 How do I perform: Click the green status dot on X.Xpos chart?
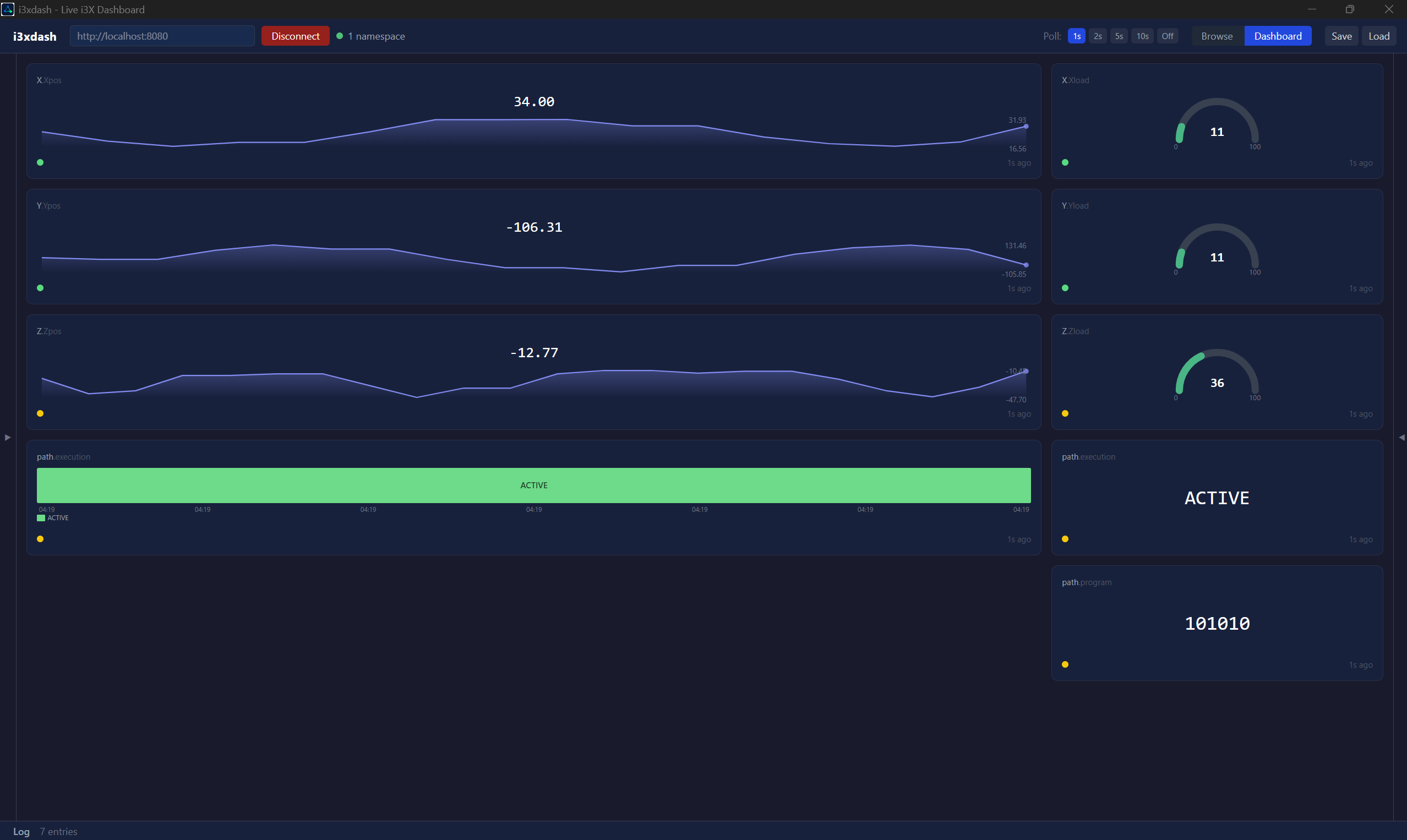pyautogui.click(x=40, y=162)
